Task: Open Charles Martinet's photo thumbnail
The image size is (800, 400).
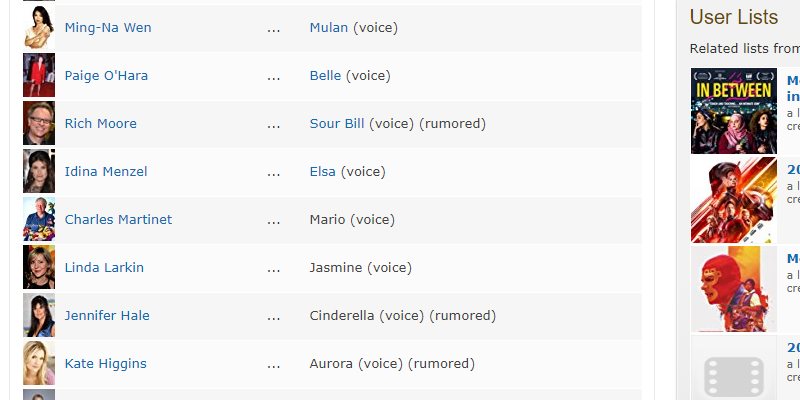Action: (x=39, y=219)
